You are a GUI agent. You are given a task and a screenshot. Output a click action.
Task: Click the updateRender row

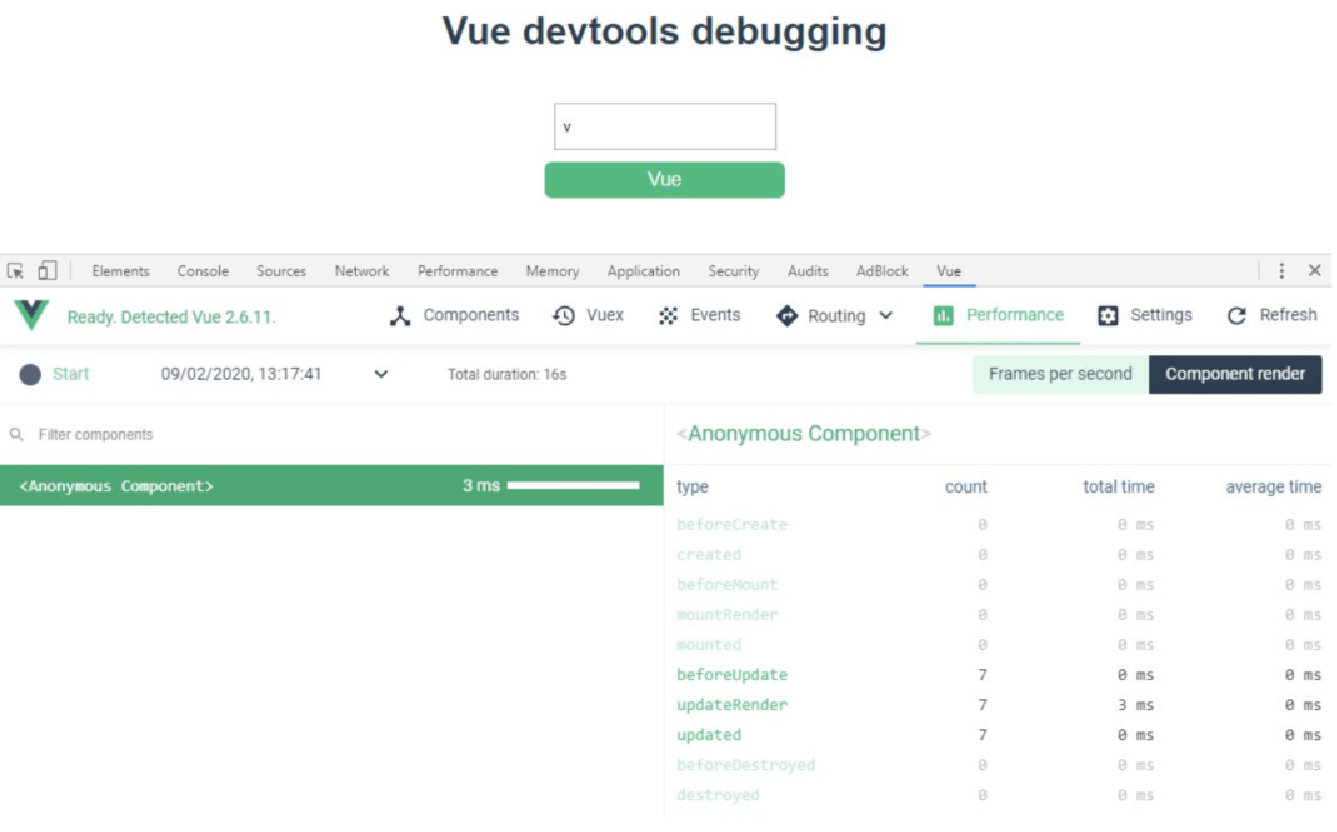coord(999,705)
